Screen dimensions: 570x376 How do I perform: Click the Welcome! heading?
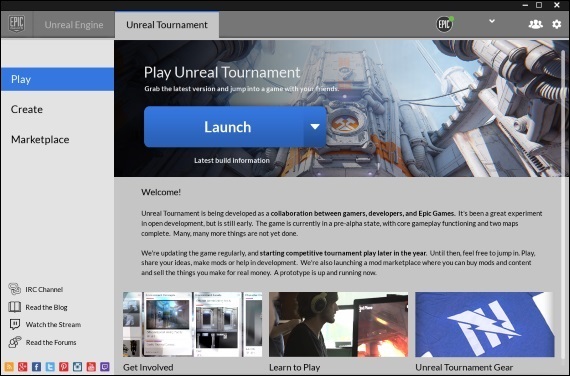click(161, 192)
